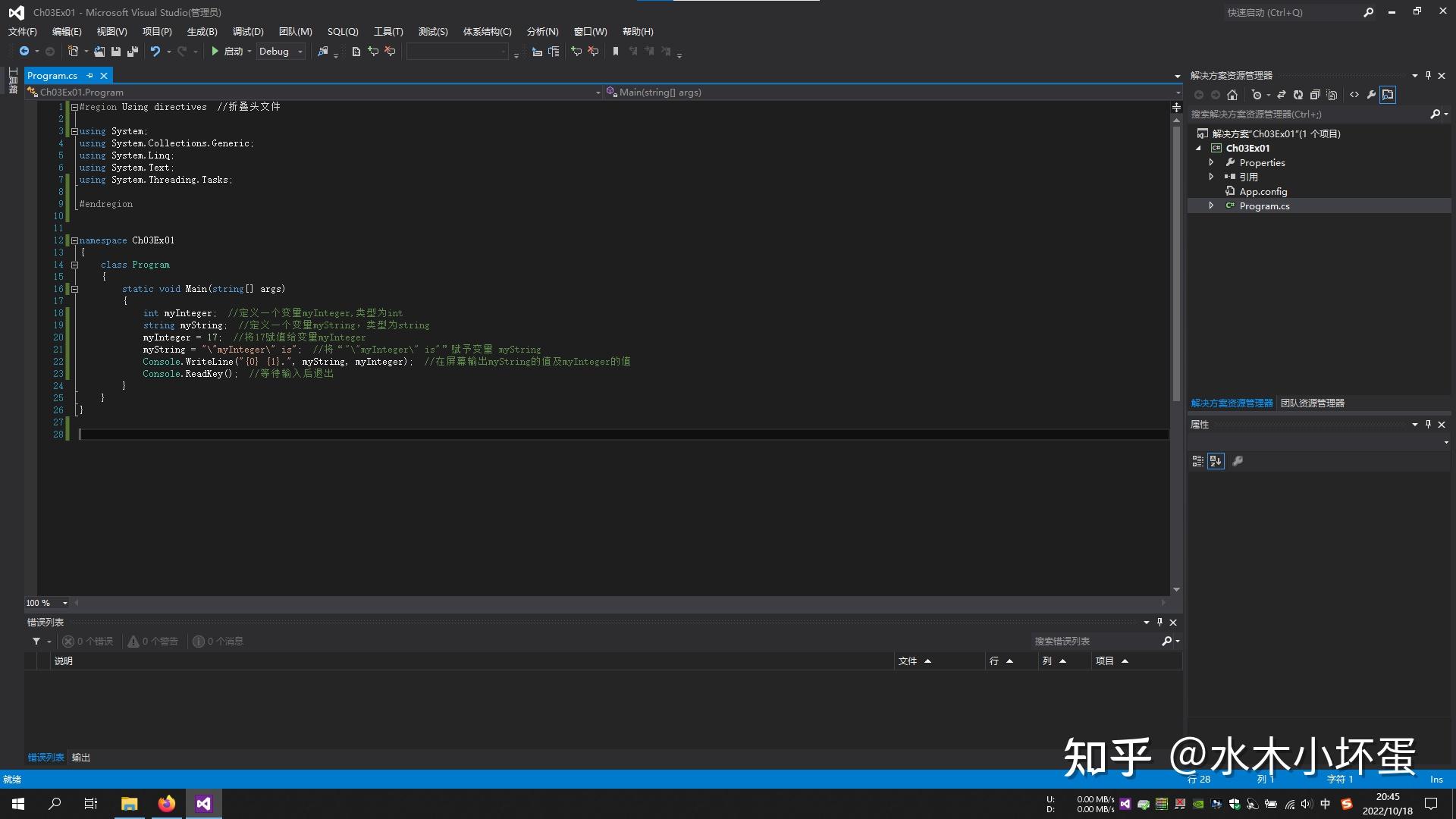Click the View Code icon in Solution Explorer
Image resolution: width=1456 pixels, height=819 pixels.
tap(1354, 95)
